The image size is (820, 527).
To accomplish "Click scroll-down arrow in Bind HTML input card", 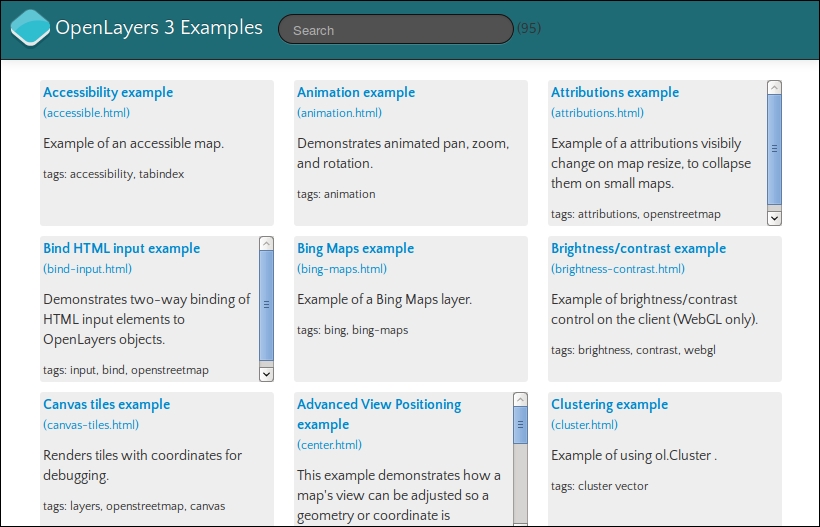I will coord(266,374).
